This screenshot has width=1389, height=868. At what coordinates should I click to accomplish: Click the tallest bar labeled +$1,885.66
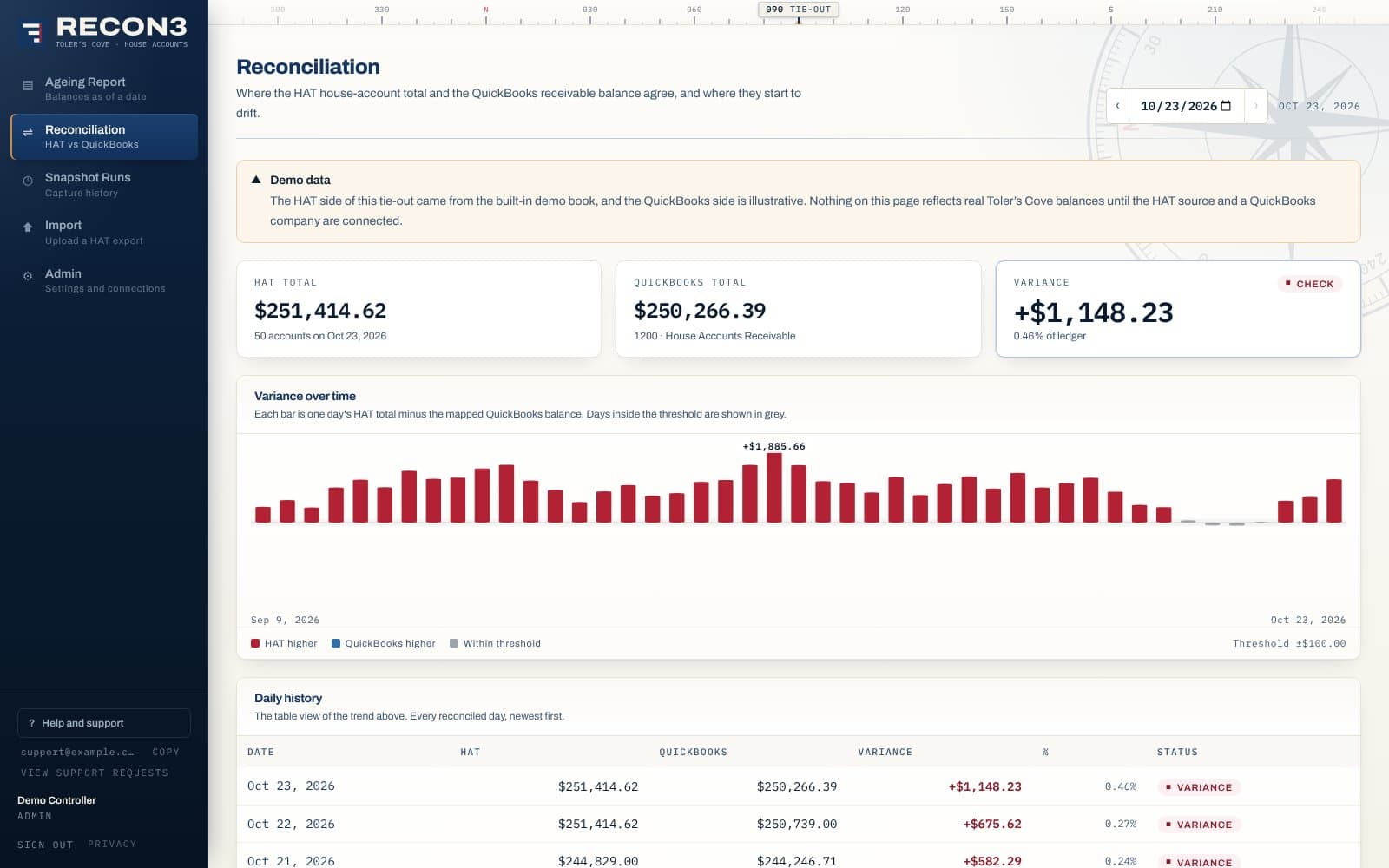[774, 488]
